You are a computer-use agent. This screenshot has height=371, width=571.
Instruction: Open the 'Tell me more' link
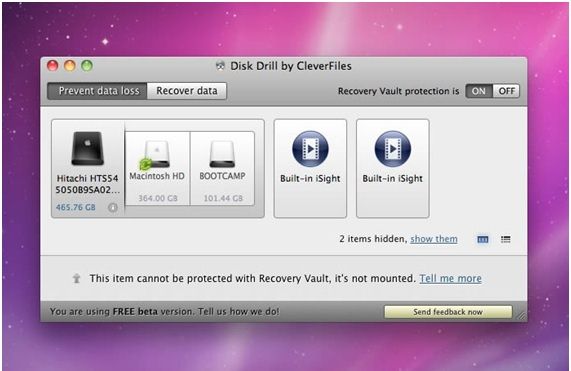[450, 279]
